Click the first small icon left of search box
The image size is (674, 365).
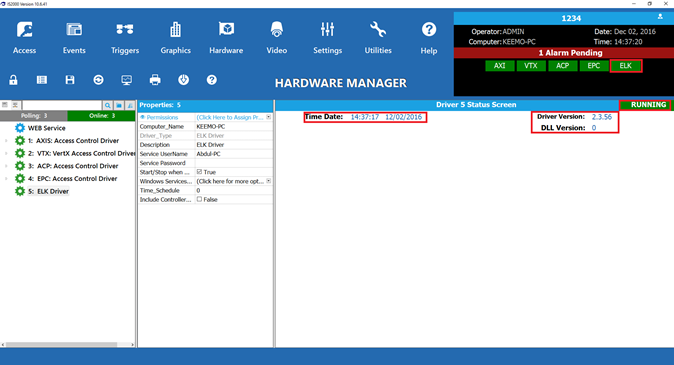coord(5,105)
